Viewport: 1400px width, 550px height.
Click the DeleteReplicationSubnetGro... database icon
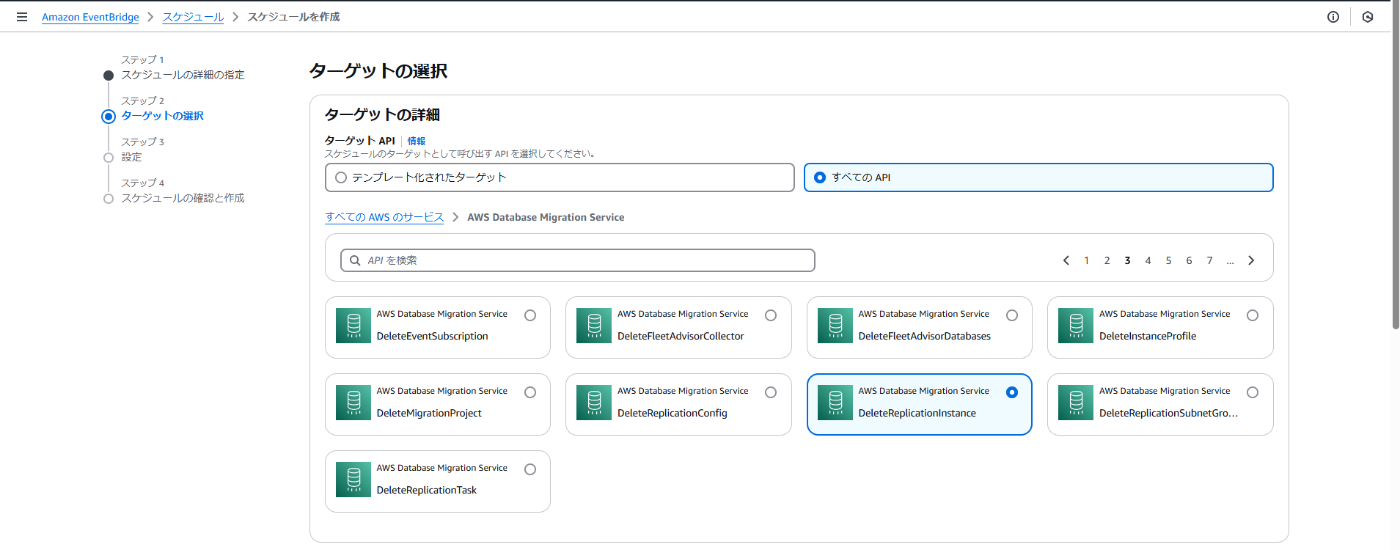(1076, 403)
